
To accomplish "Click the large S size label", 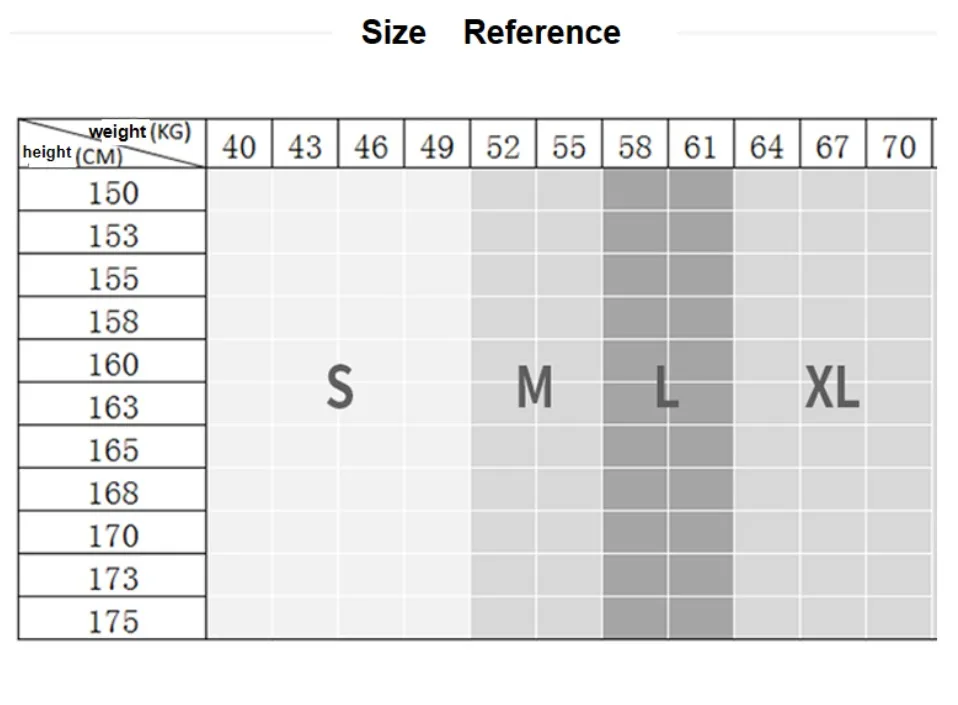I will click(x=340, y=386).
